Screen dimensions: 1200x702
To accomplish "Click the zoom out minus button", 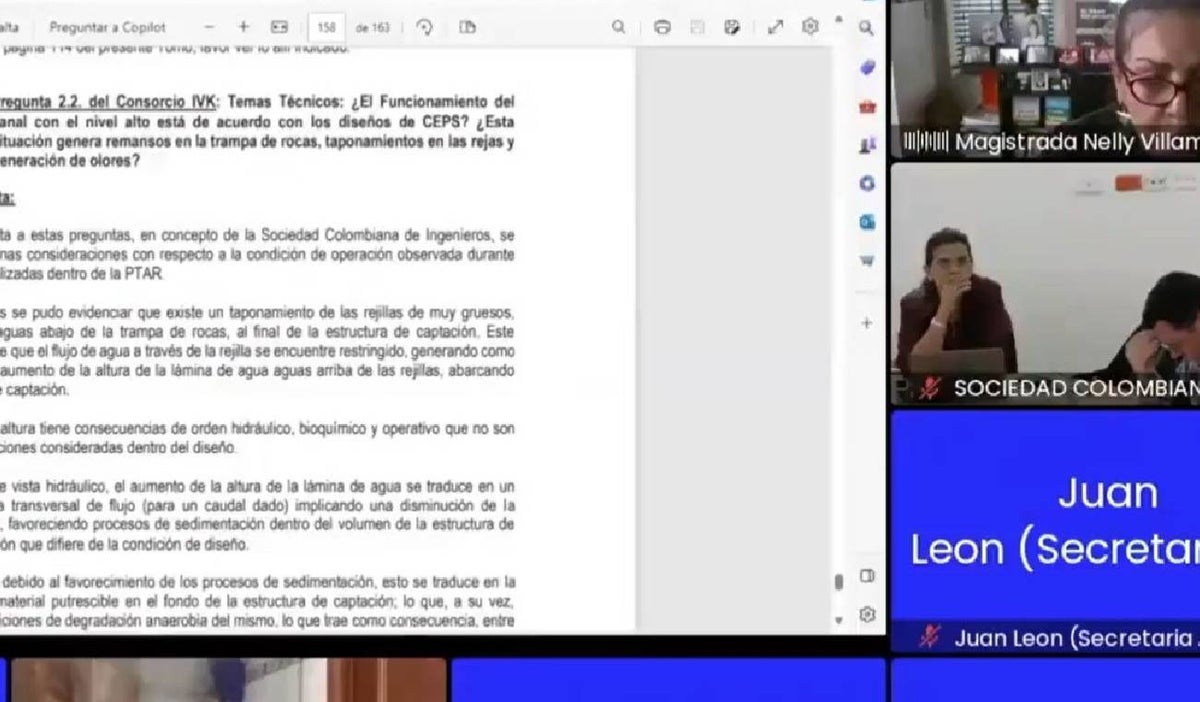I will click(x=208, y=27).
